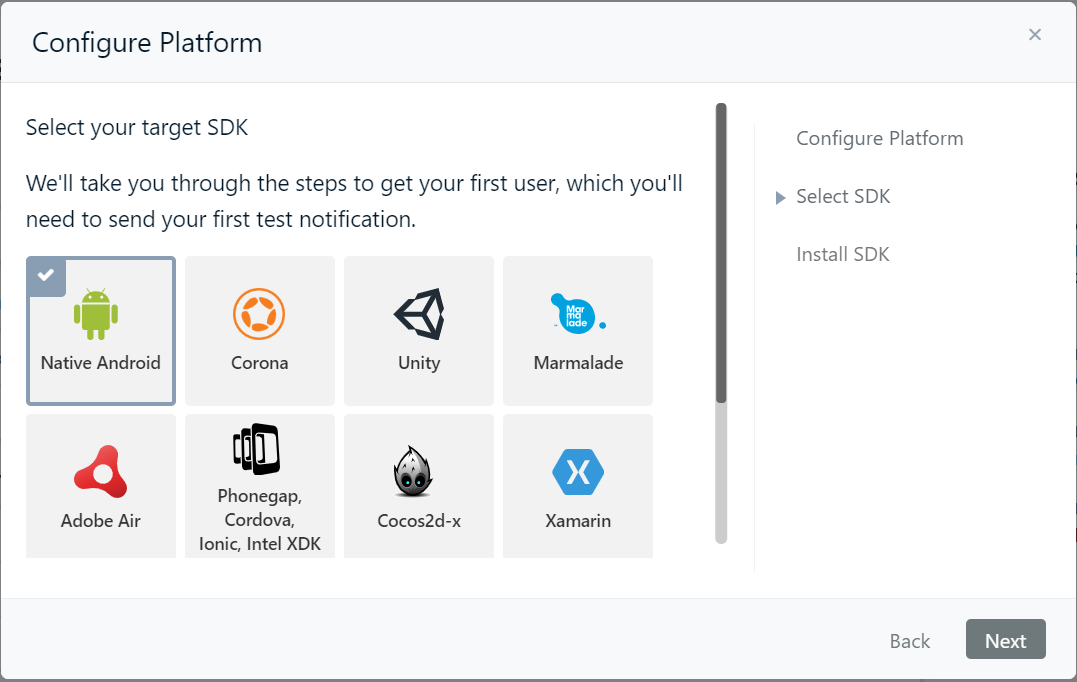Screen dimensions: 1077x682
Task: Choose the Corona SDK logo
Action: pos(259,314)
